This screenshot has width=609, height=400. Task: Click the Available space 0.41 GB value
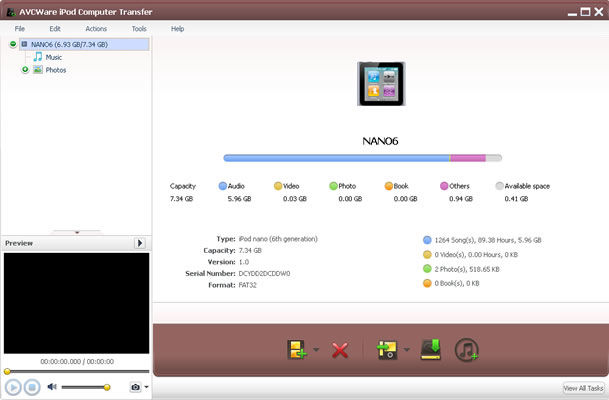516,199
